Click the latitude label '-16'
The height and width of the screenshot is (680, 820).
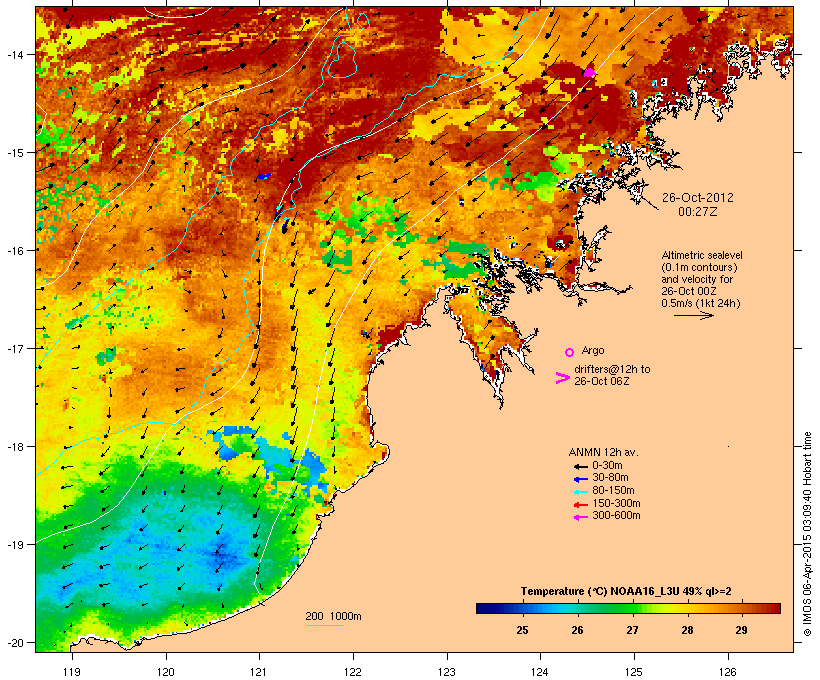click(14, 251)
